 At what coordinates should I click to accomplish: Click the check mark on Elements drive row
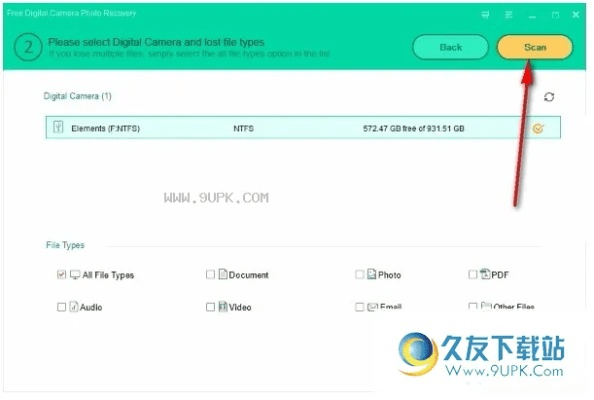pyautogui.click(x=538, y=128)
